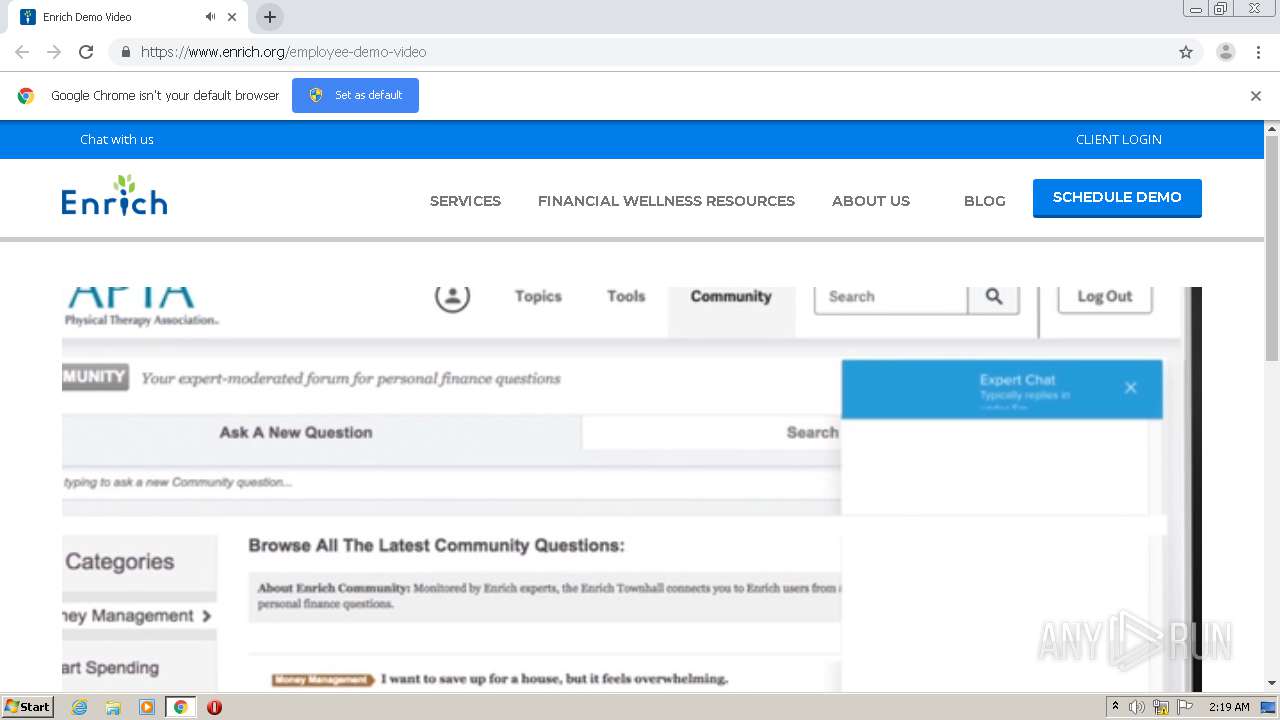The image size is (1280, 720).
Task: Select Topics in the video navigation
Action: click(x=538, y=296)
